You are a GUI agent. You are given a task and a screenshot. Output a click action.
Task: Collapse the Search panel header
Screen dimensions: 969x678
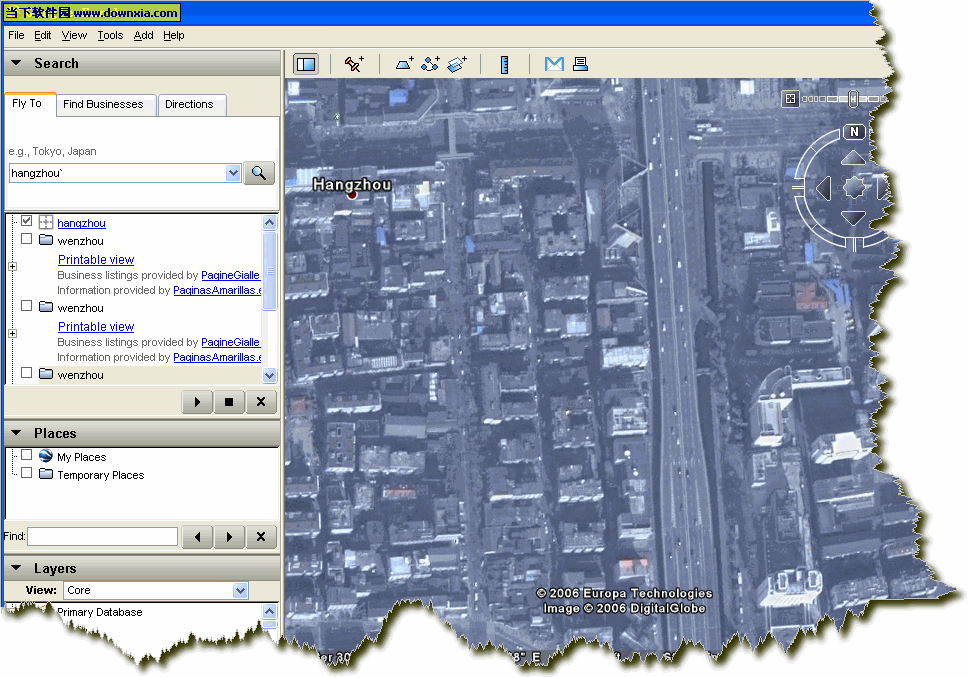tap(17, 63)
